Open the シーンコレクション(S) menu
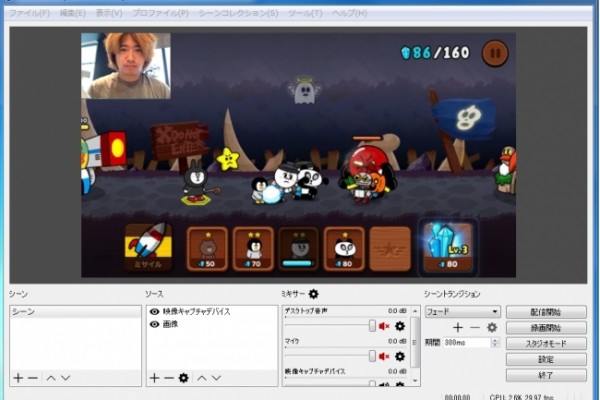 point(238,13)
